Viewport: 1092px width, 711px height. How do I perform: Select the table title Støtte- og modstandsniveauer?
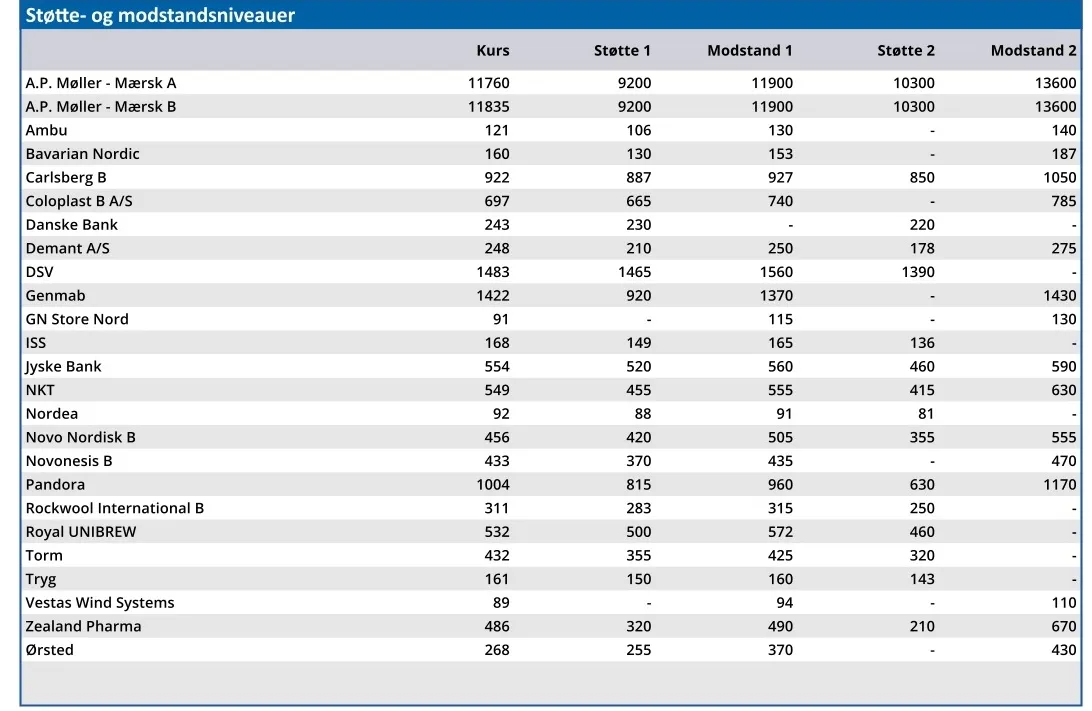click(x=160, y=16)
